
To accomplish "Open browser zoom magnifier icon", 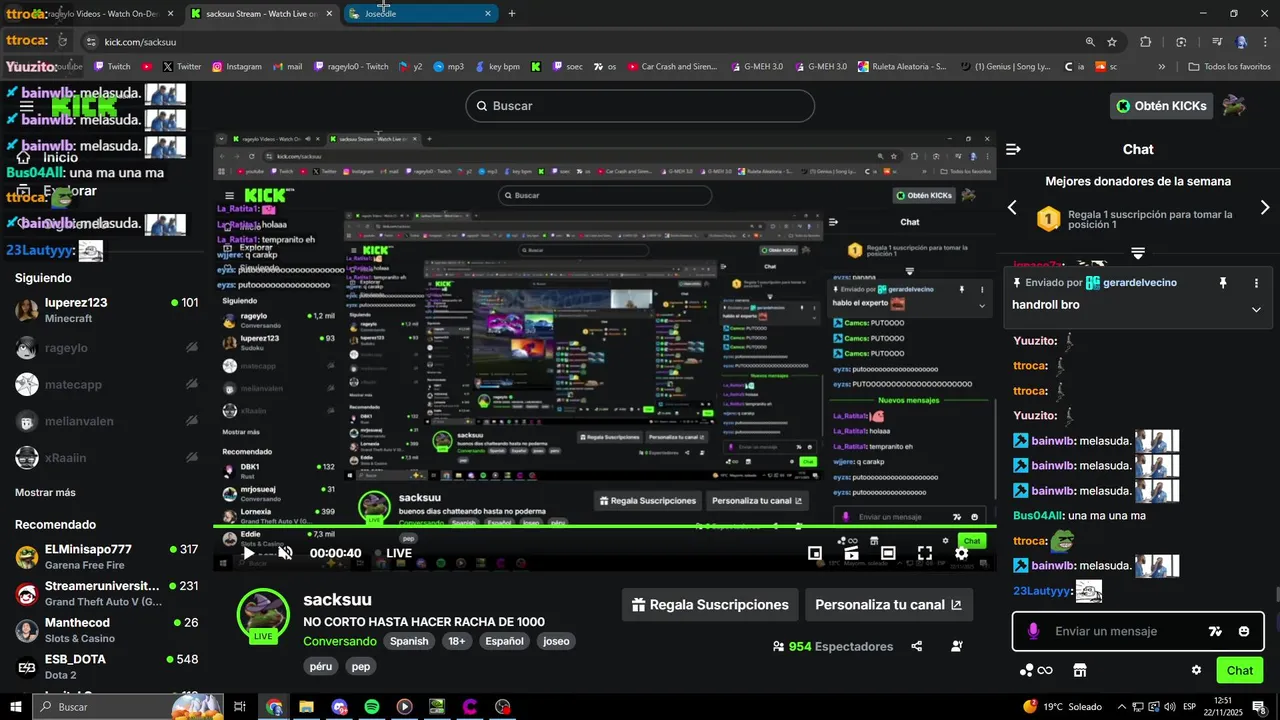I will [1090, 42].
